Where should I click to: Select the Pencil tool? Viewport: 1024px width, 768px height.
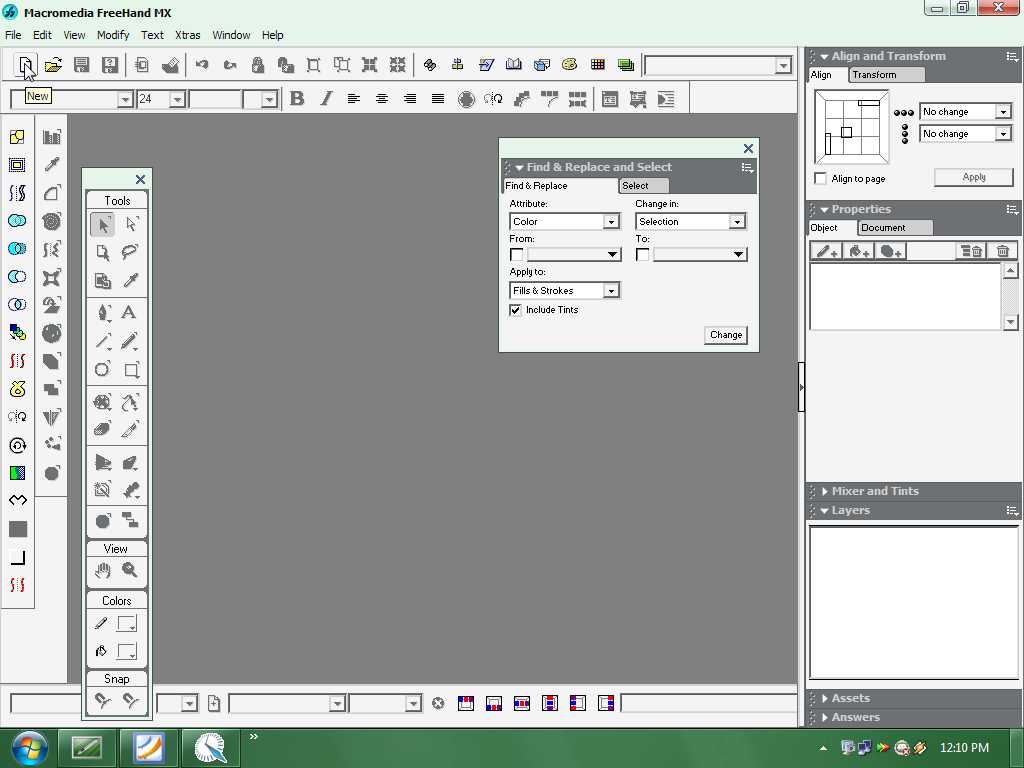click(x=129, y=340)
